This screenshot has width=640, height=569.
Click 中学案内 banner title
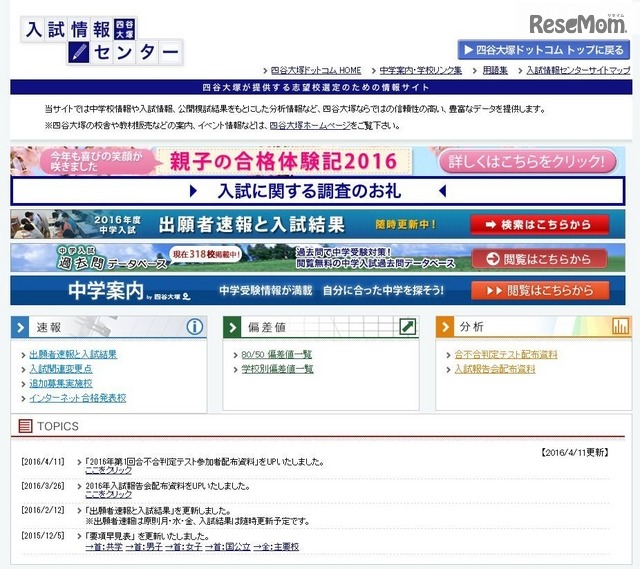106,291
